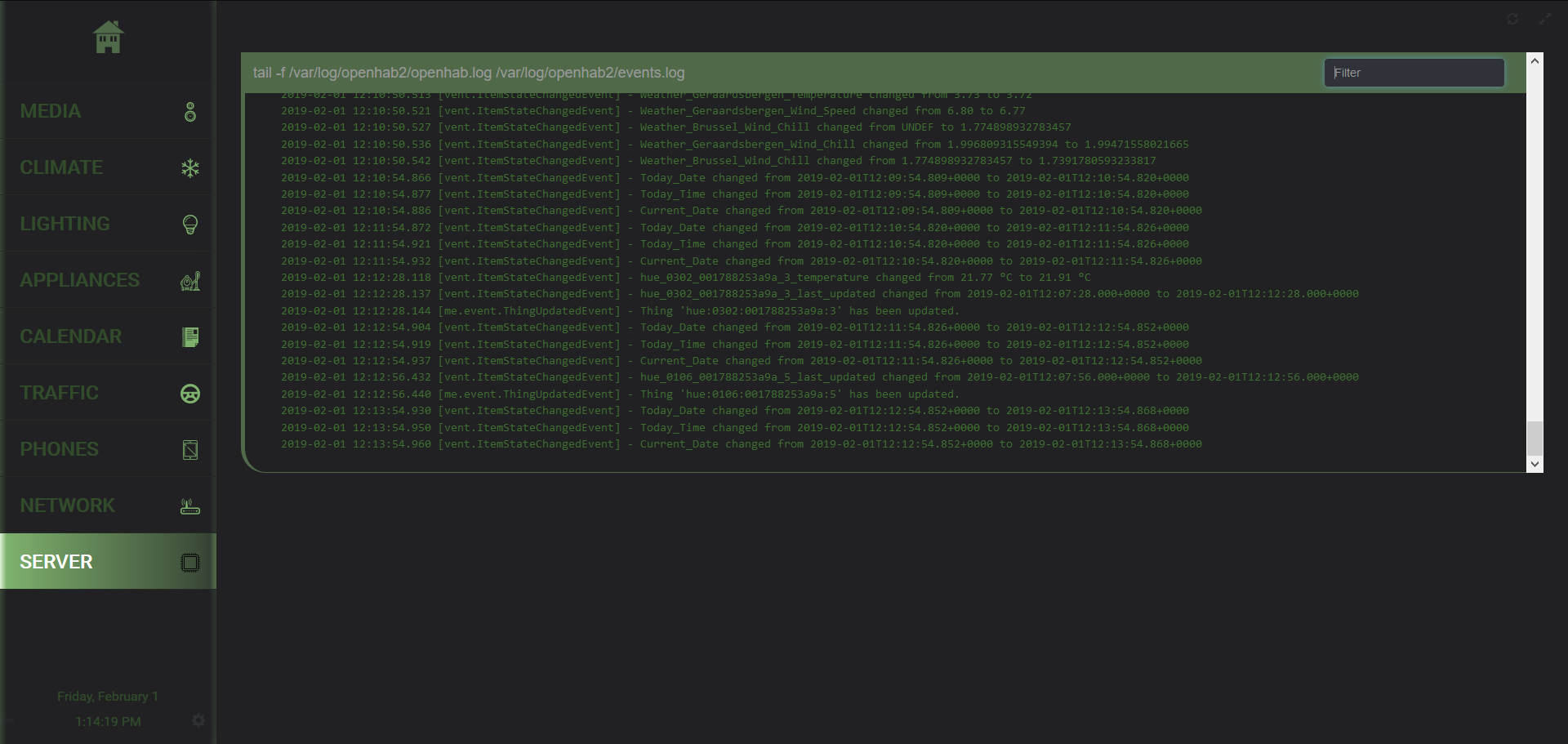Click the Media speaker icon
The image size is (1568, 744).
(x=190, y=112)
